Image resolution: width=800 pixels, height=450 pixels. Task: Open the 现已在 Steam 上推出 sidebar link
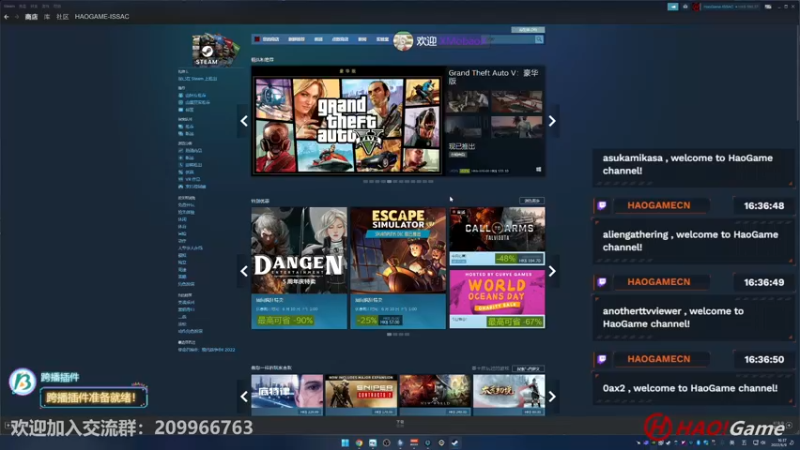click(197, 79)
